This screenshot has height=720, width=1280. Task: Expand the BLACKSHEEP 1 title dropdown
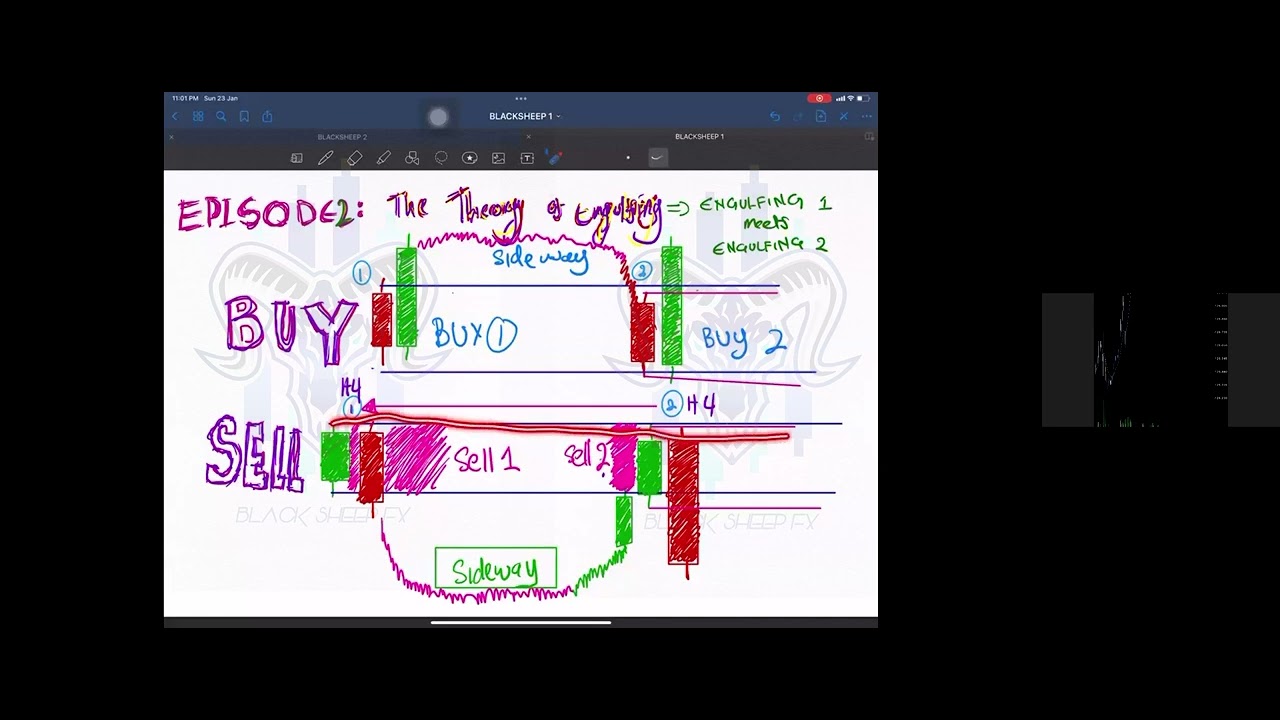pos(524,117)
